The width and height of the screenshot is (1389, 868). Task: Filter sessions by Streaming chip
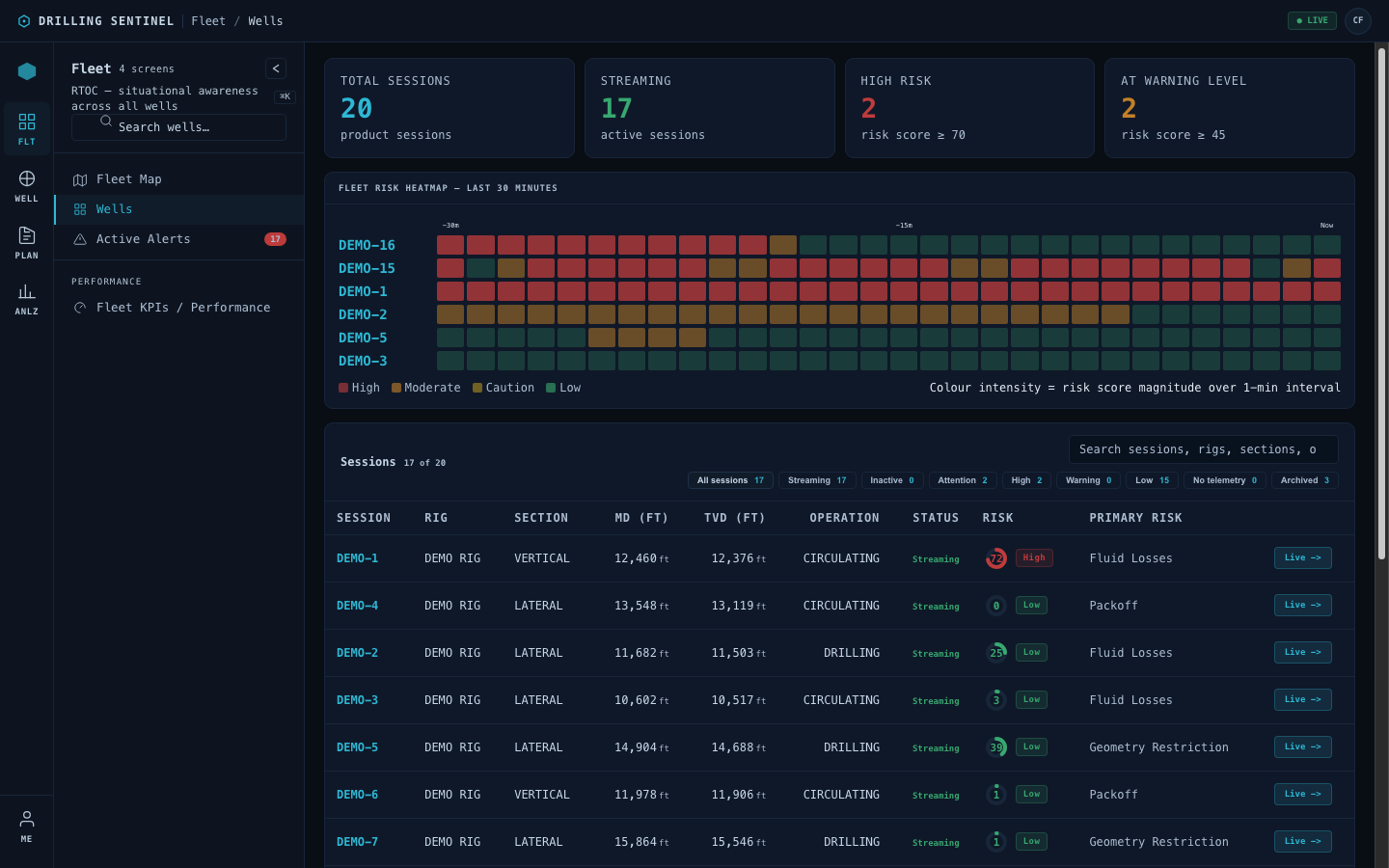817,480
